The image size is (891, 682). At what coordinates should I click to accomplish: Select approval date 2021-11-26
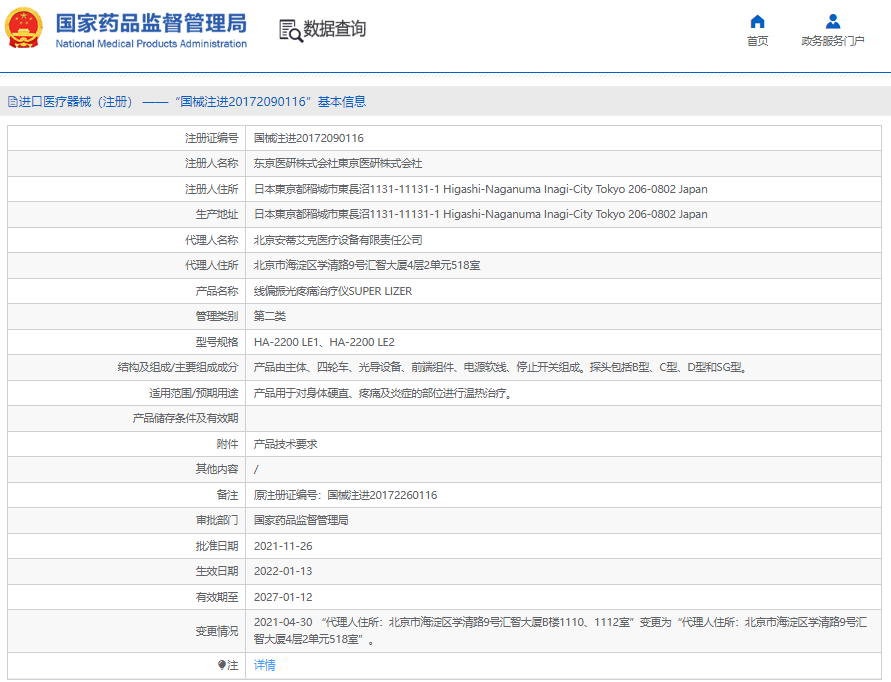click(283, 546)
